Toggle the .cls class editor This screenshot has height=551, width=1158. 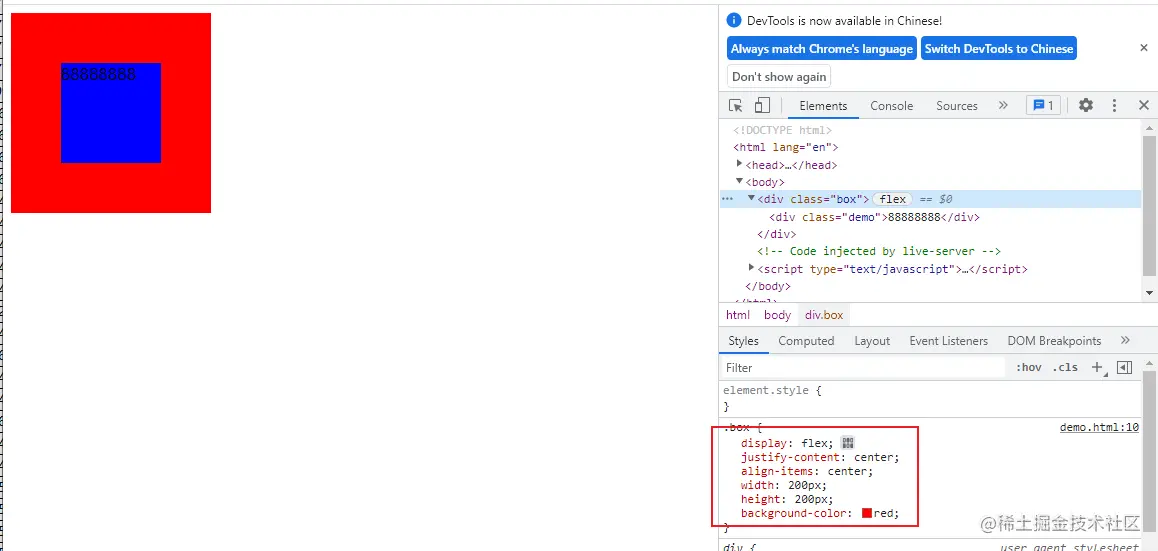point(1065,367)
